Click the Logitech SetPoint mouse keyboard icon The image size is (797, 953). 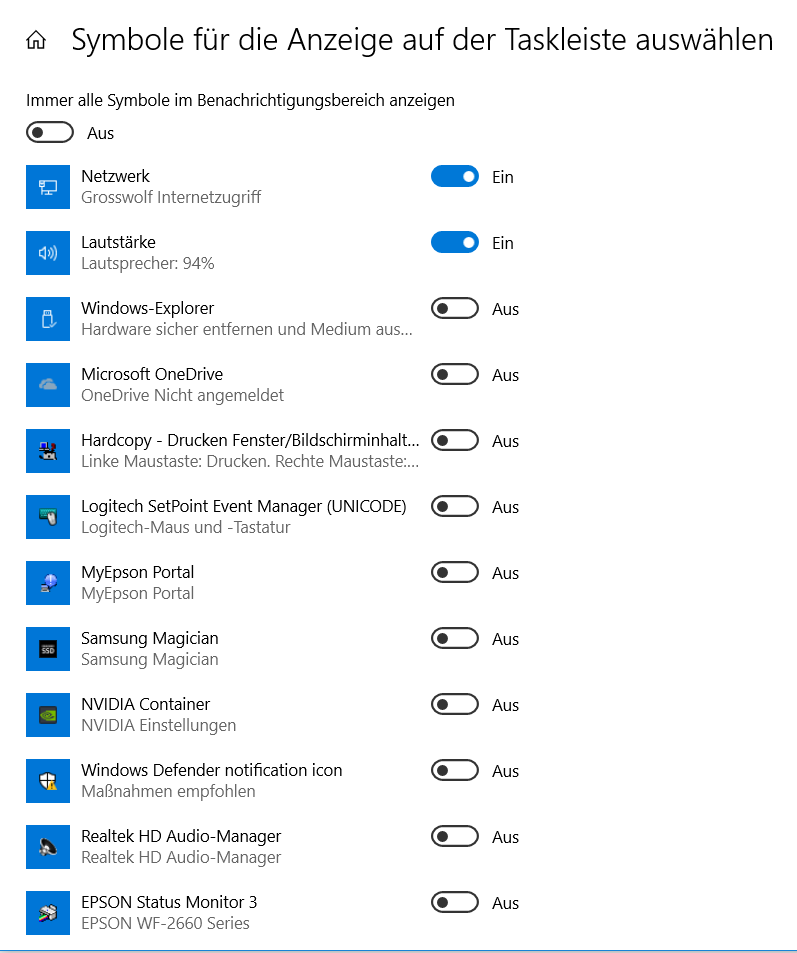coord(48,517)
